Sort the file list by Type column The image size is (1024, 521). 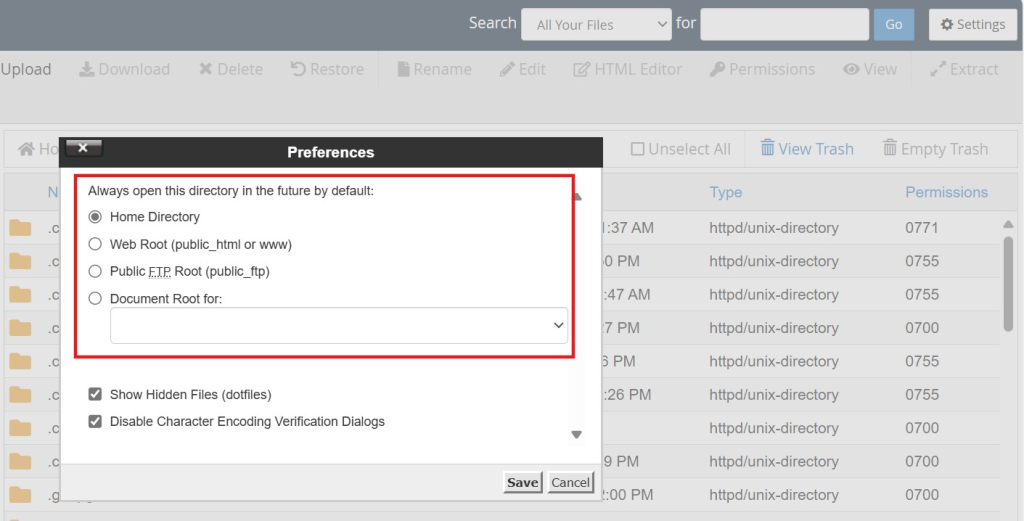click(x=726, y=192)
